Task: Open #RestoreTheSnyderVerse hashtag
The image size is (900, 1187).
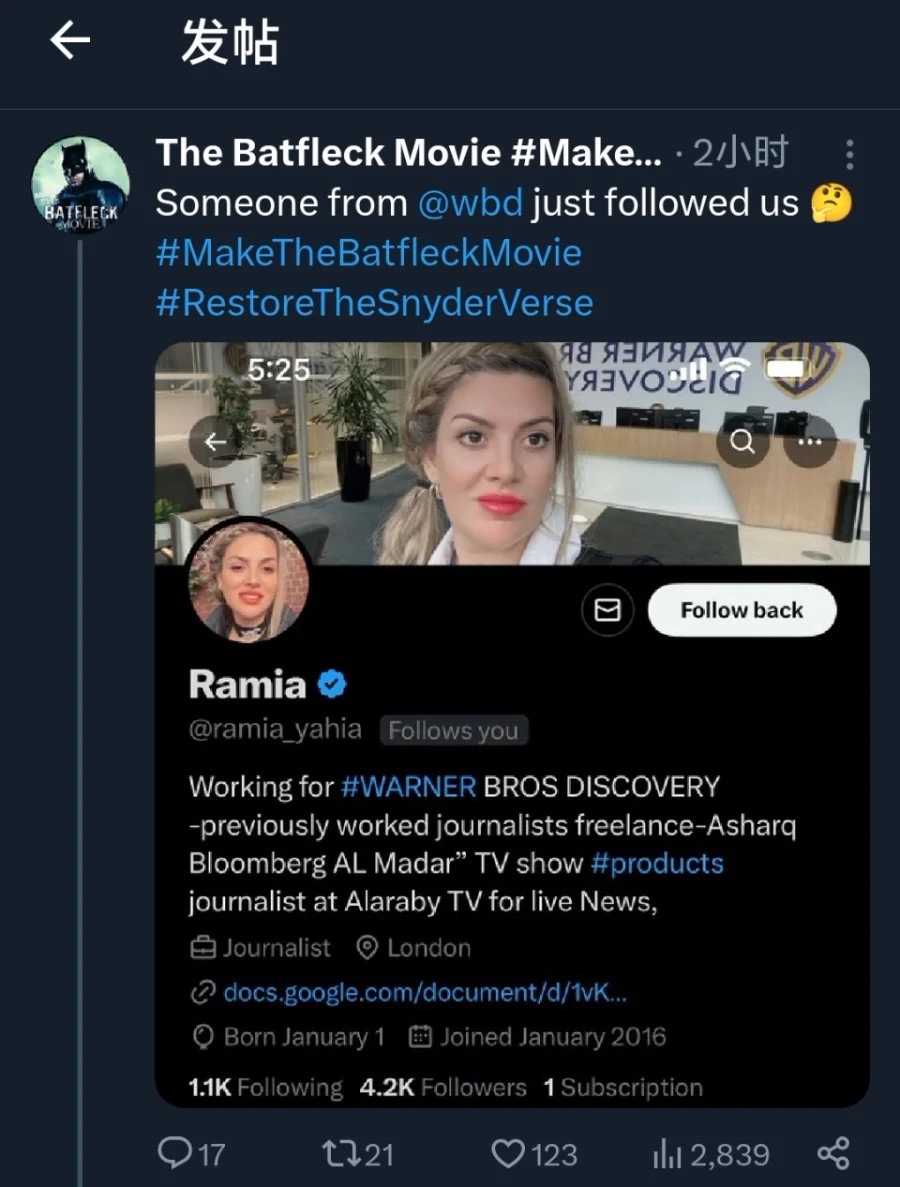Action: (x=375, y=302)
